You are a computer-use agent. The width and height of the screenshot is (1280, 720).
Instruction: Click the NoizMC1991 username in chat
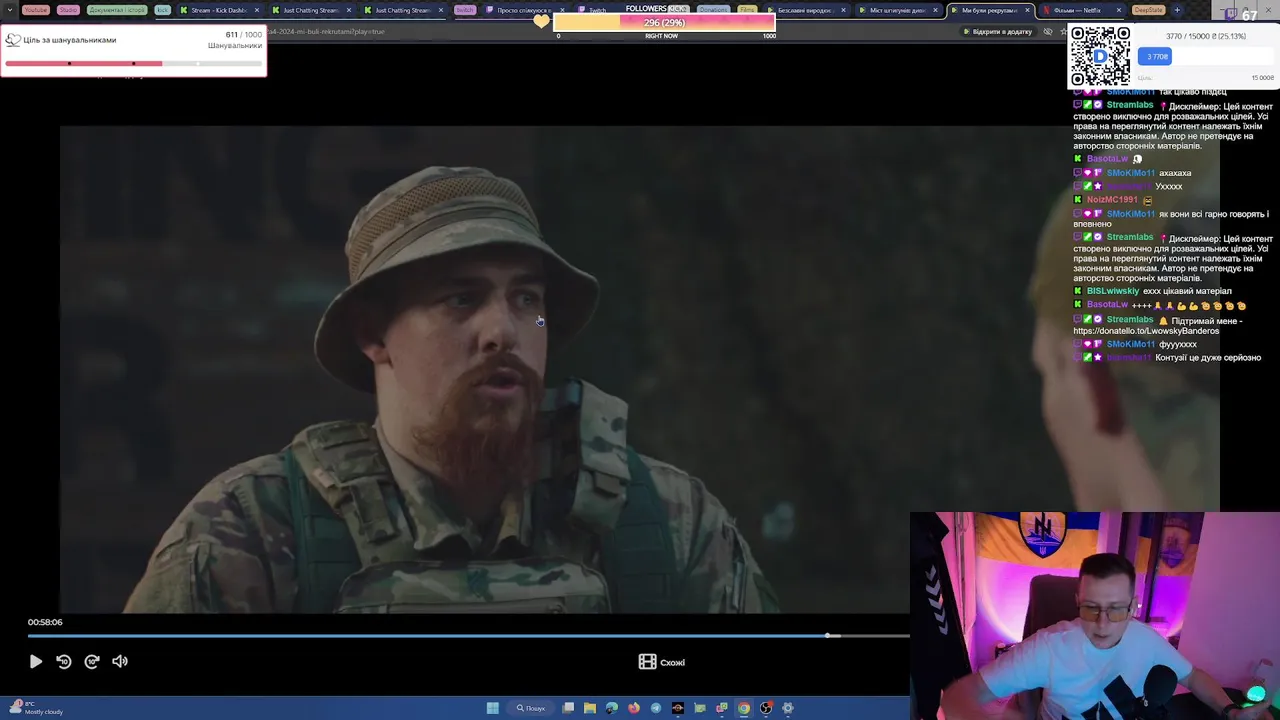pyautogui.click(x=1113, y=199)
